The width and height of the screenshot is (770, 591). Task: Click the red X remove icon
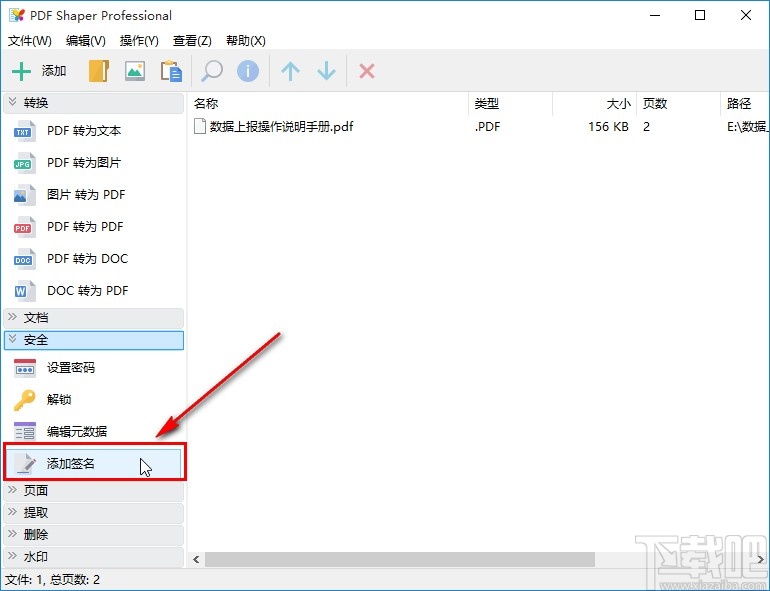[367, 71]
